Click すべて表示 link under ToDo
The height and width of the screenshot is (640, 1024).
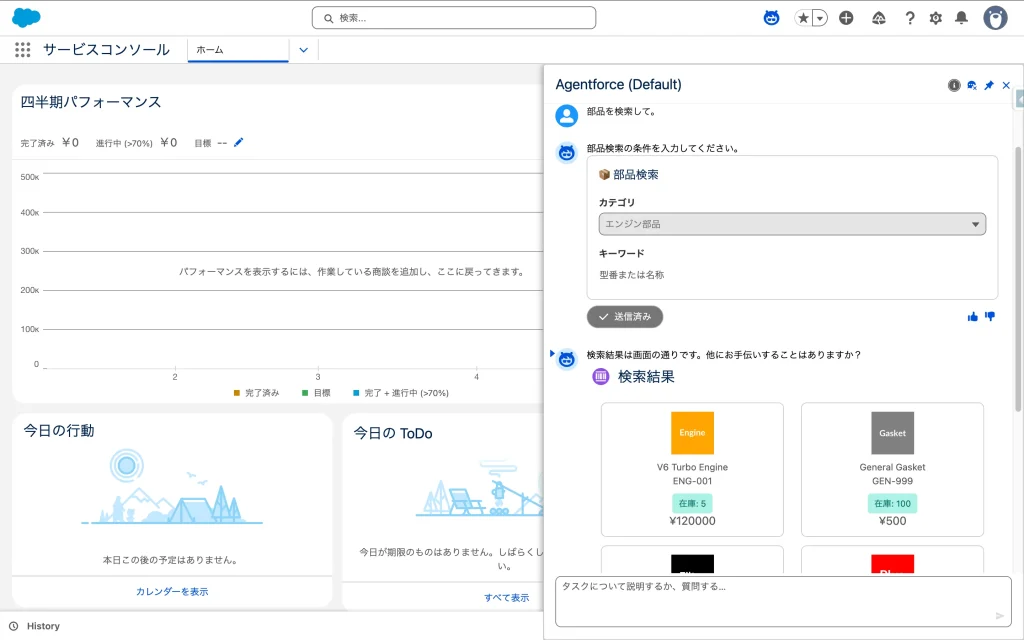(506, 597)
